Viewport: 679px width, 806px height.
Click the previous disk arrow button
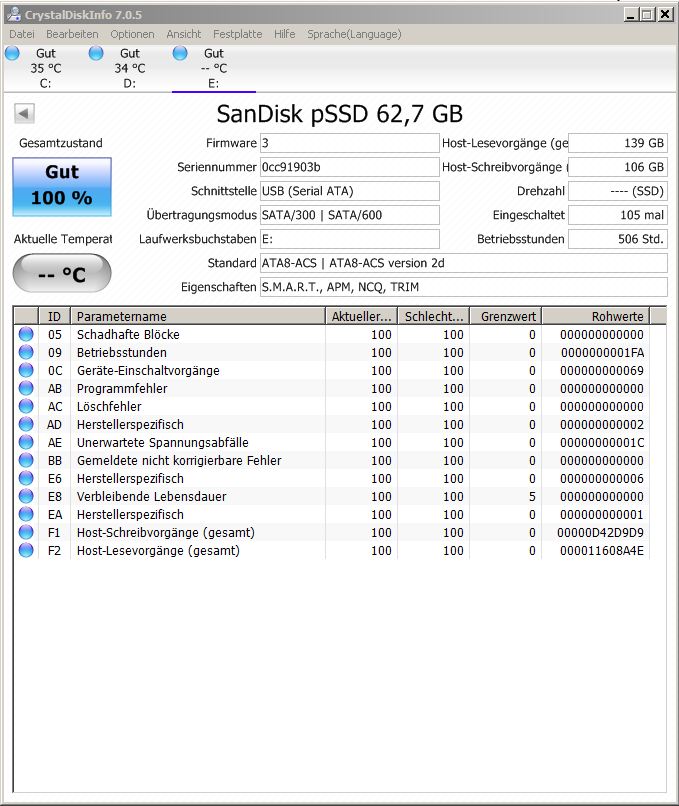pos(24,114)
